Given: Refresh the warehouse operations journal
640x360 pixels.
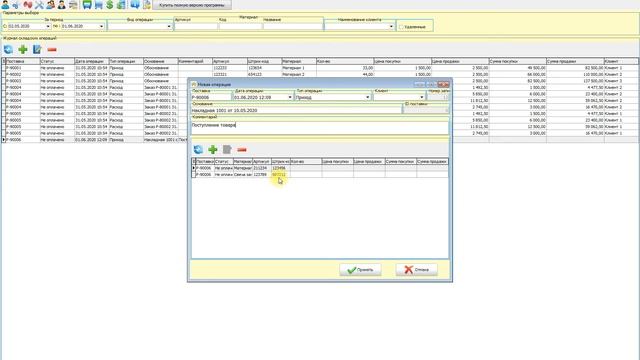Looking at the screenshot, I should tap(8, 50).
